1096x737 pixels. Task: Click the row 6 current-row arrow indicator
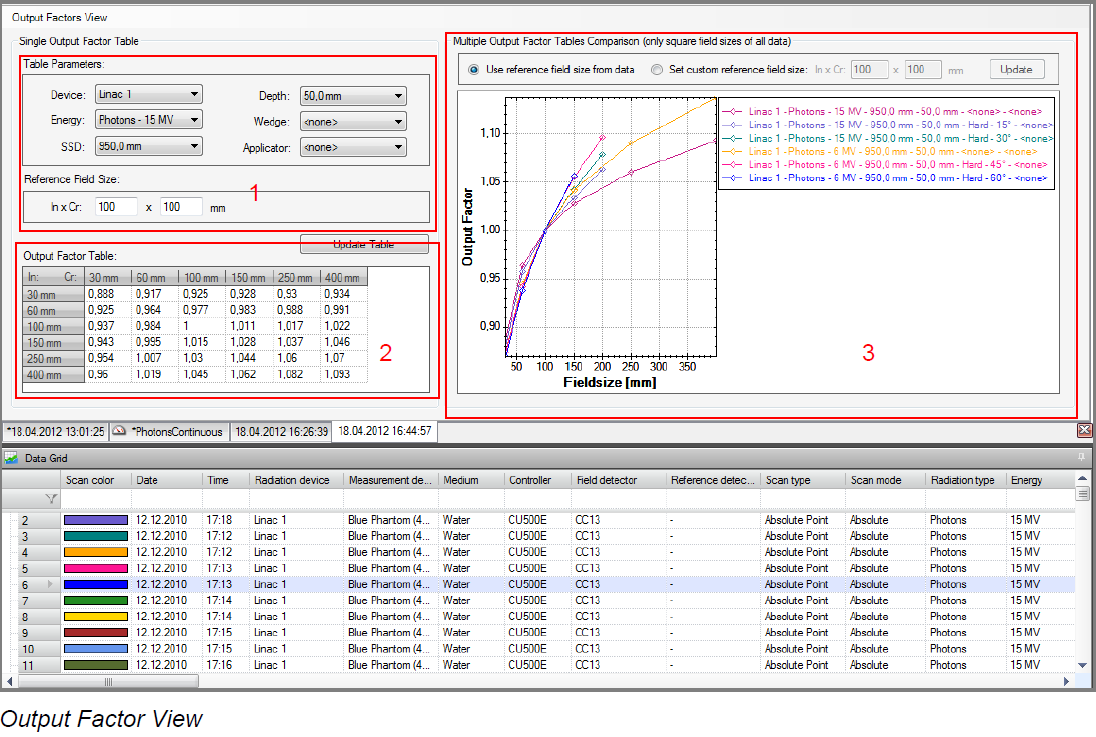click(50, 584)
